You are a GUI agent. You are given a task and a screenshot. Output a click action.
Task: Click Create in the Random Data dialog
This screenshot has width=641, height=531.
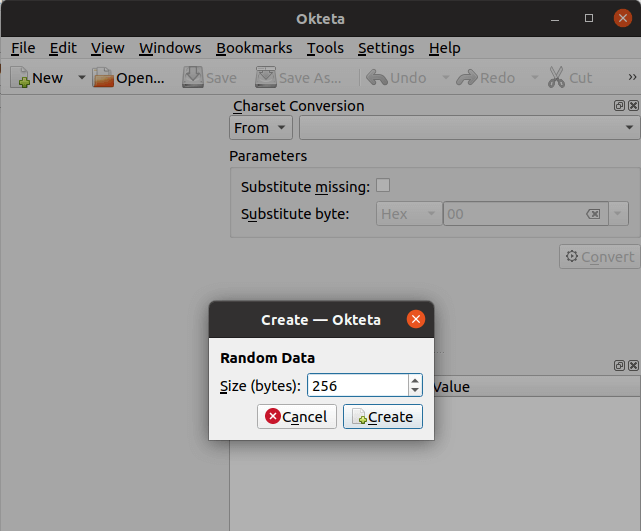pyautogui.click(x=383, y=417)
